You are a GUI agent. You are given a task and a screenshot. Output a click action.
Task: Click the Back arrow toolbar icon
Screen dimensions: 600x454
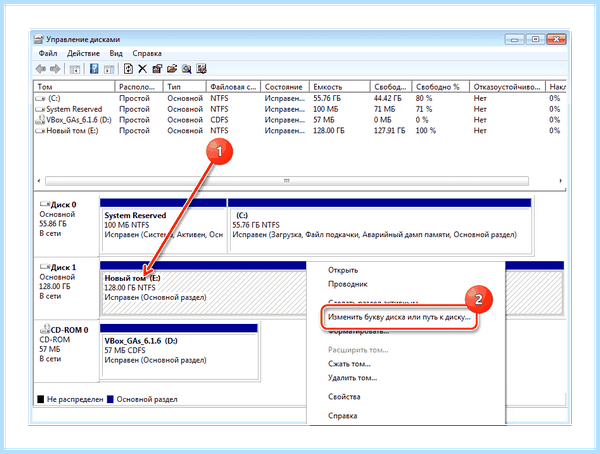(x=41, y=69)
